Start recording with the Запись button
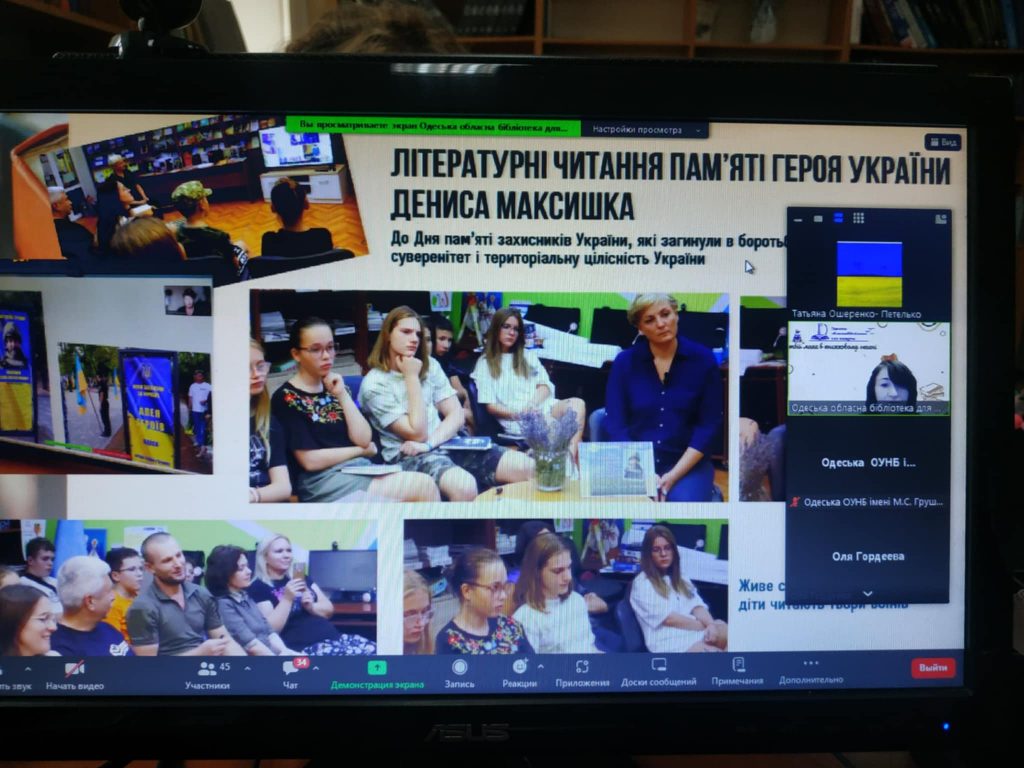 point(459,666)
